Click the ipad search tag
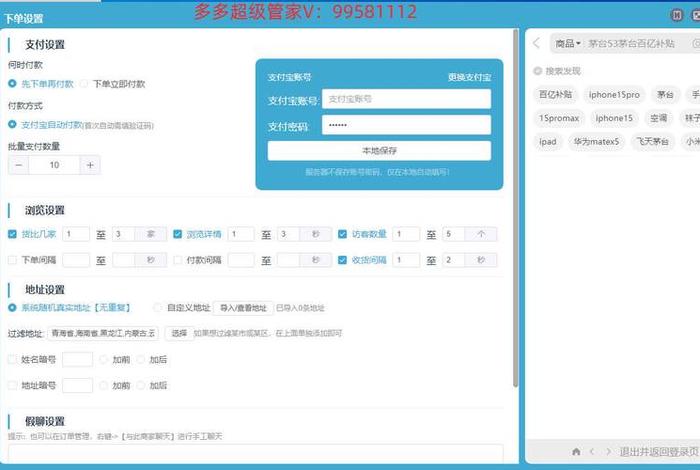 548,142
